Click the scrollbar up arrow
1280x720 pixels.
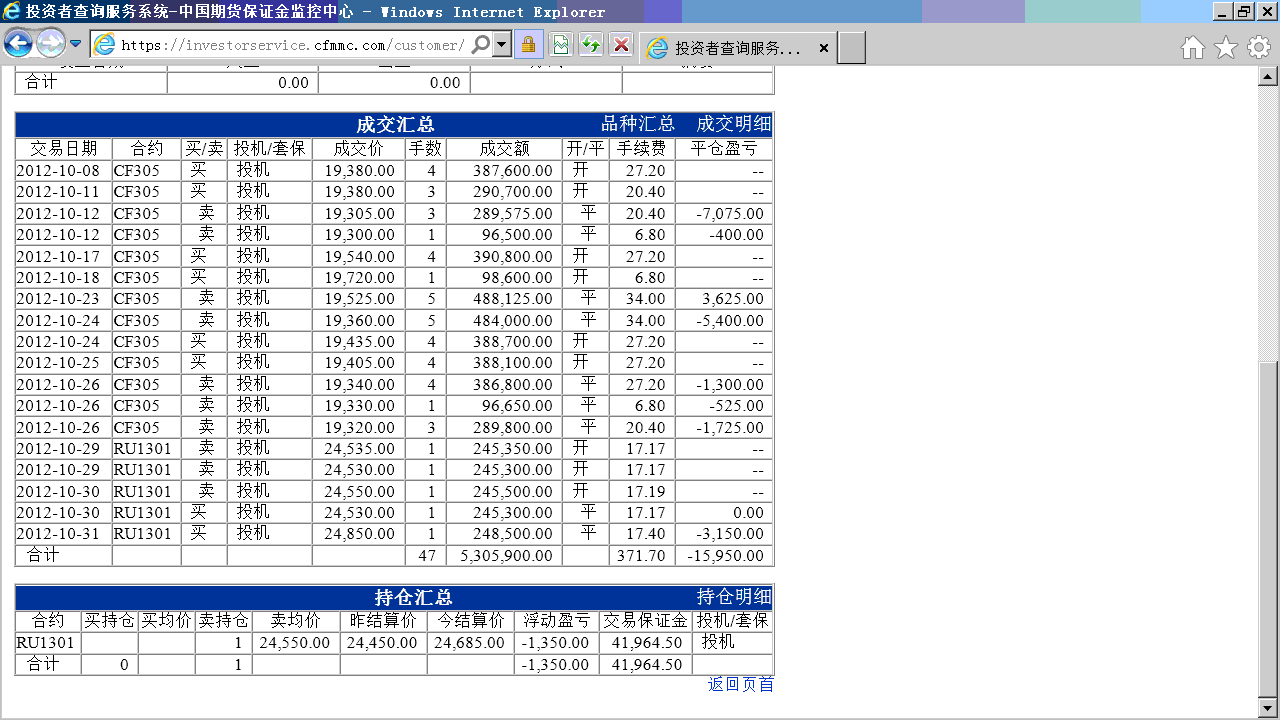pos(1267,77)
